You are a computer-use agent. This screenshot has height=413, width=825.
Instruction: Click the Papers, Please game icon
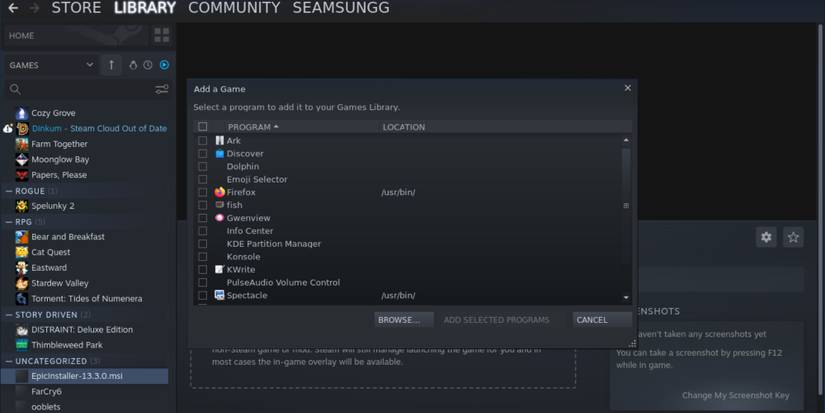[22, 175]
